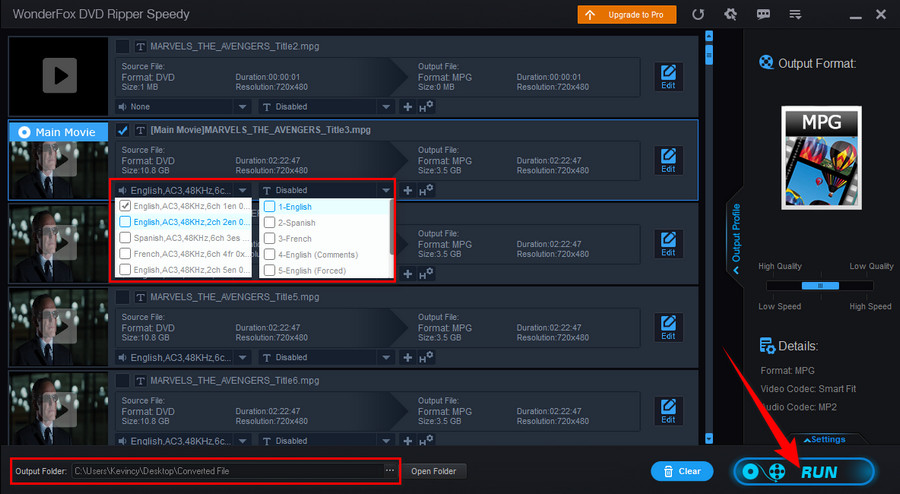Click the title list scrollbar up arrow
Viewport: 900px width, 494px height.
(x=709, y=36)
